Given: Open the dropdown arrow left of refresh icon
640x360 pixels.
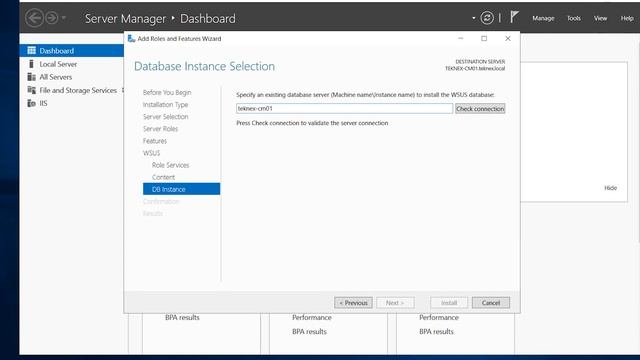Looking at the screenshot, I should pos(473,18).
